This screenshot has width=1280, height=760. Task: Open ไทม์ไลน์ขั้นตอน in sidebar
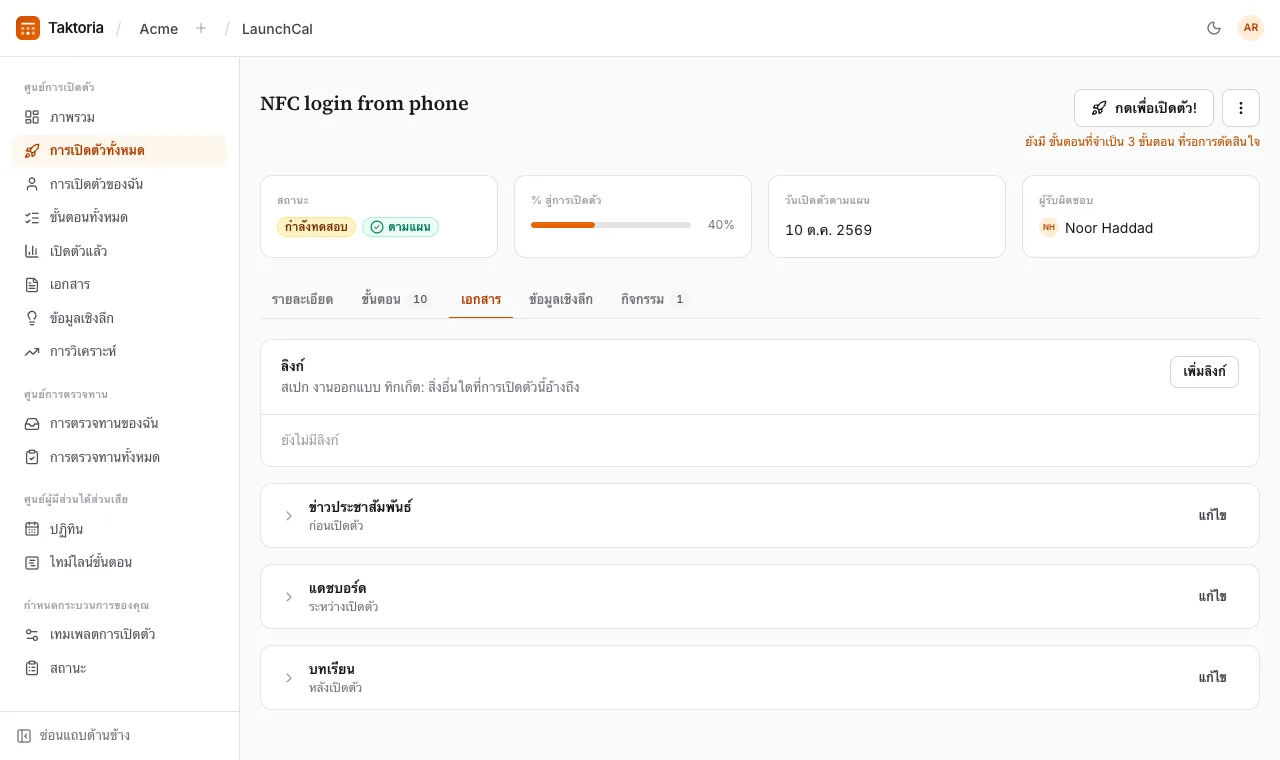(x=119, y=563)
